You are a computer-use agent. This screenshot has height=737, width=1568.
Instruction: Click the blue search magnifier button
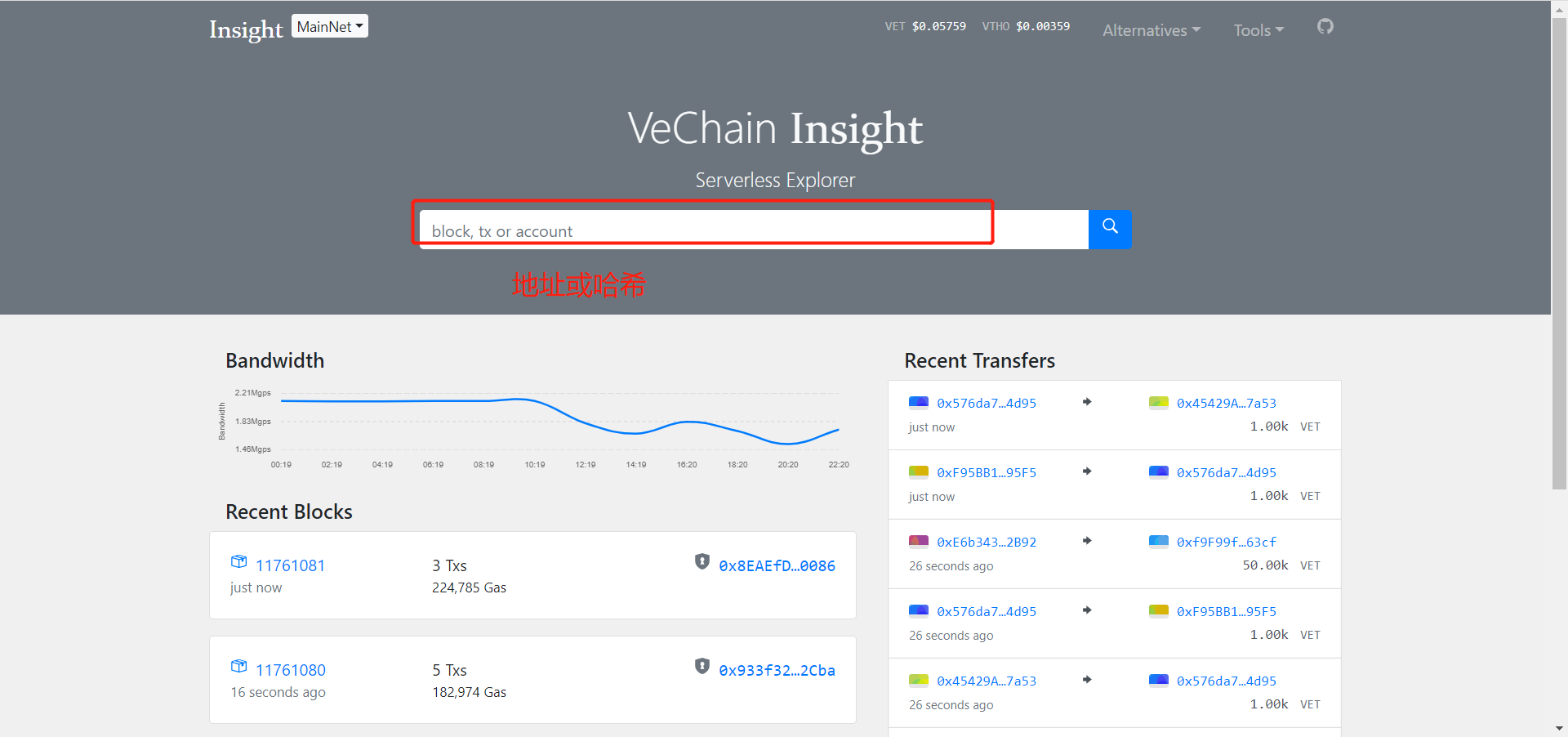tap(1109, 229)
